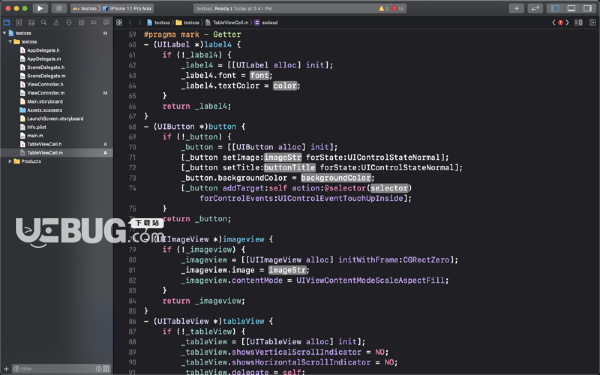Viewport: 600px width, 375px height.
Task: Toggle the left navigator panel
Action: tap(555, 8)
